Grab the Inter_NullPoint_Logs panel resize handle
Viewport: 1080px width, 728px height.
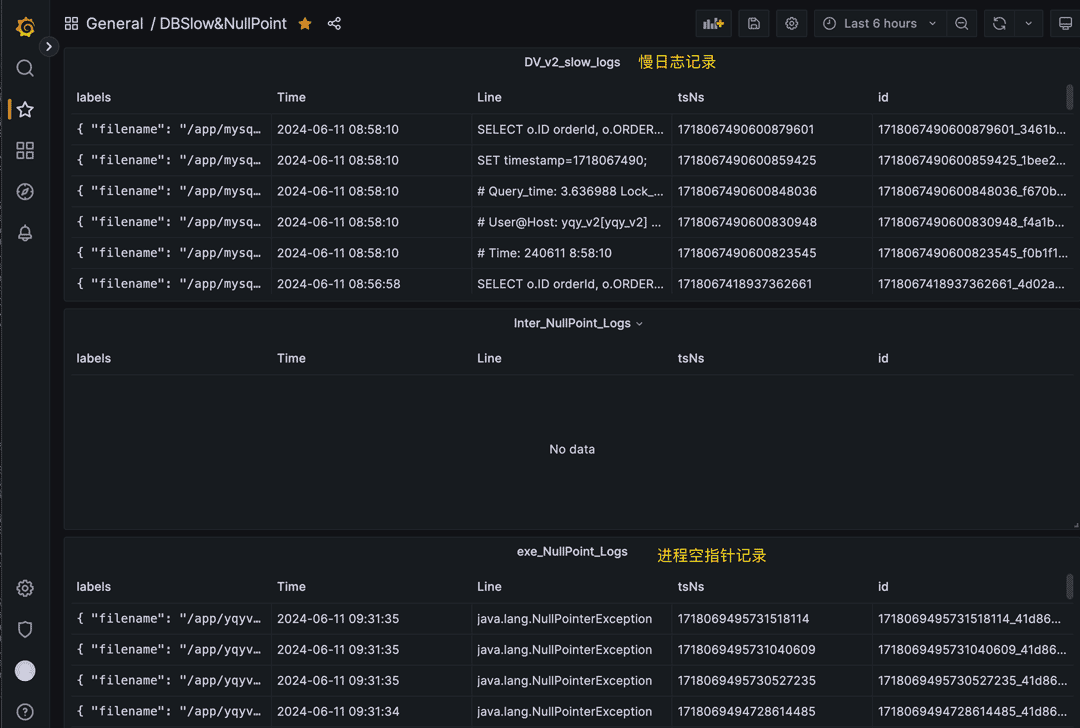pyautogui.click(x=1075, y=526)
